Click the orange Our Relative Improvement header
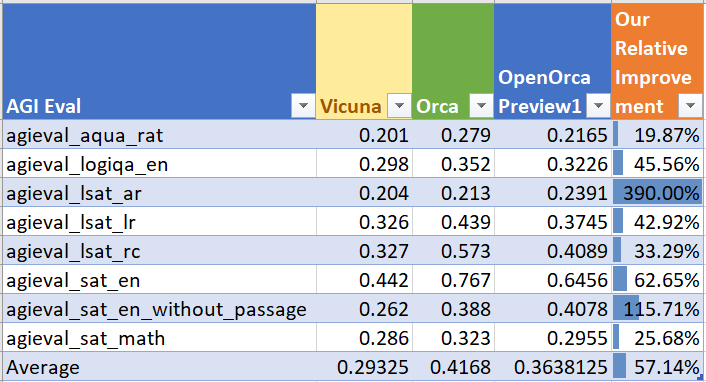Viewport: 706px width, 382px height. pos(657,61)
